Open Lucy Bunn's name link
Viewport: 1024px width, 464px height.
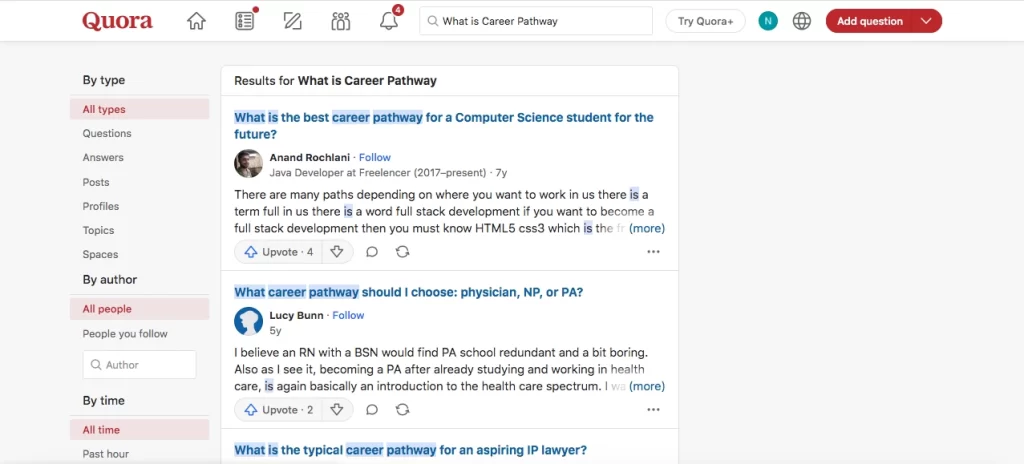(296, 315)
